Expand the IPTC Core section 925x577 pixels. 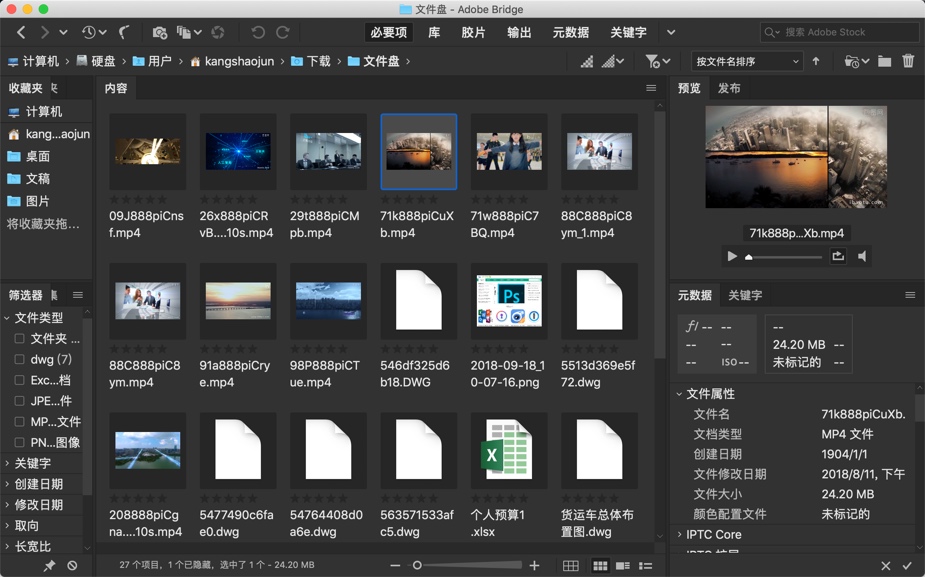pos(679,535)
